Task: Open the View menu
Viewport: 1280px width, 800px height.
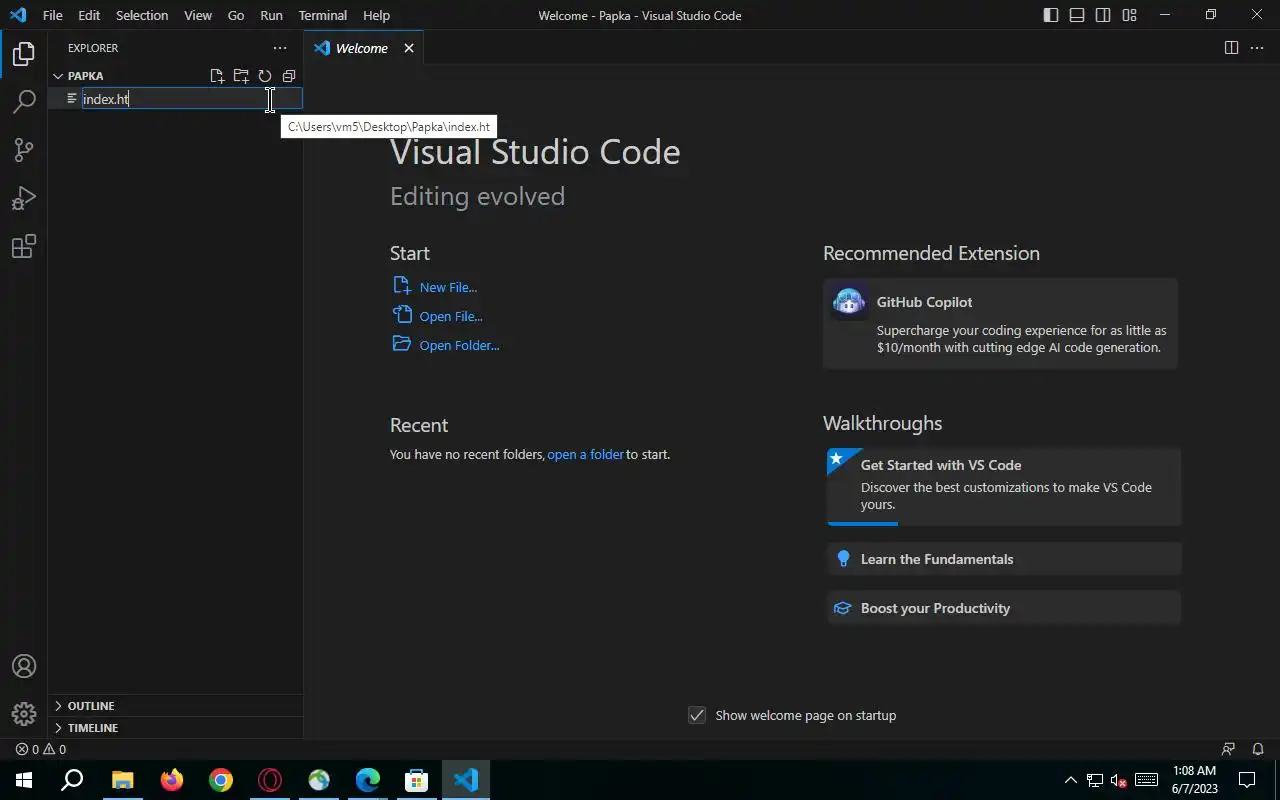Action: pyautogui.click(x=198, y=15)
